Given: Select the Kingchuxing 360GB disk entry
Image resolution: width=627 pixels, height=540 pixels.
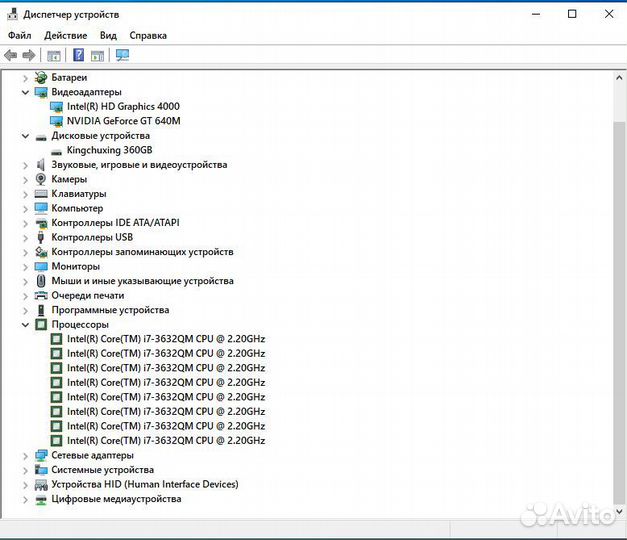Looking at the screenshot, I should (x=110, y=150).
